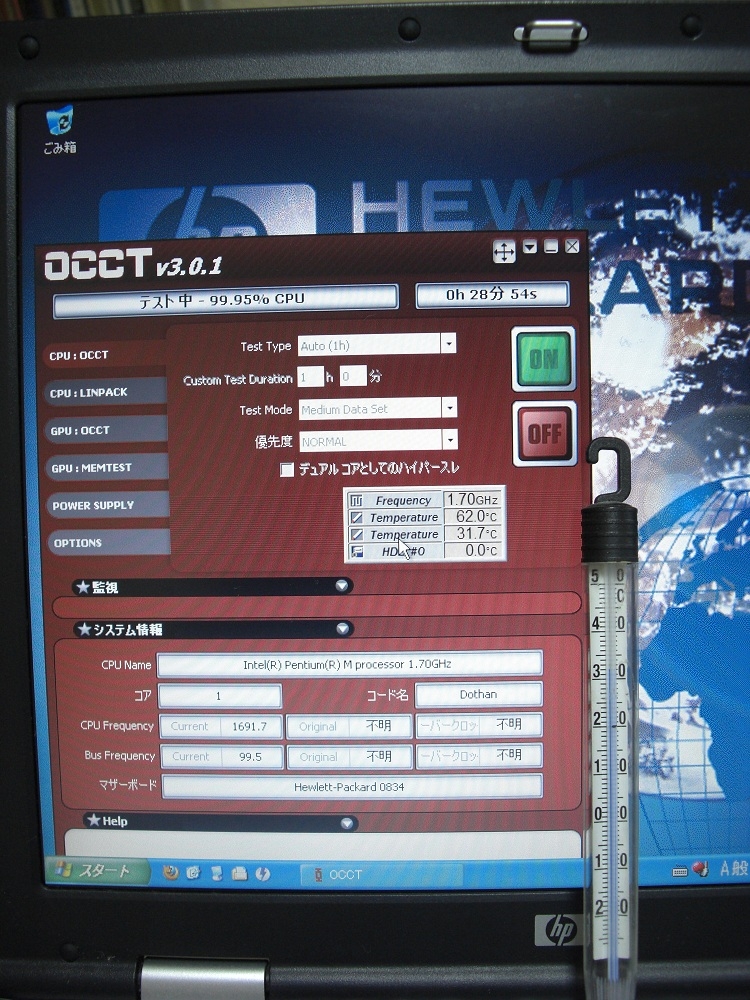Click the Original bus frequency field
The height and width of the screenshot is (1000, 750).
pyautogui.click(x=349, y=757)
